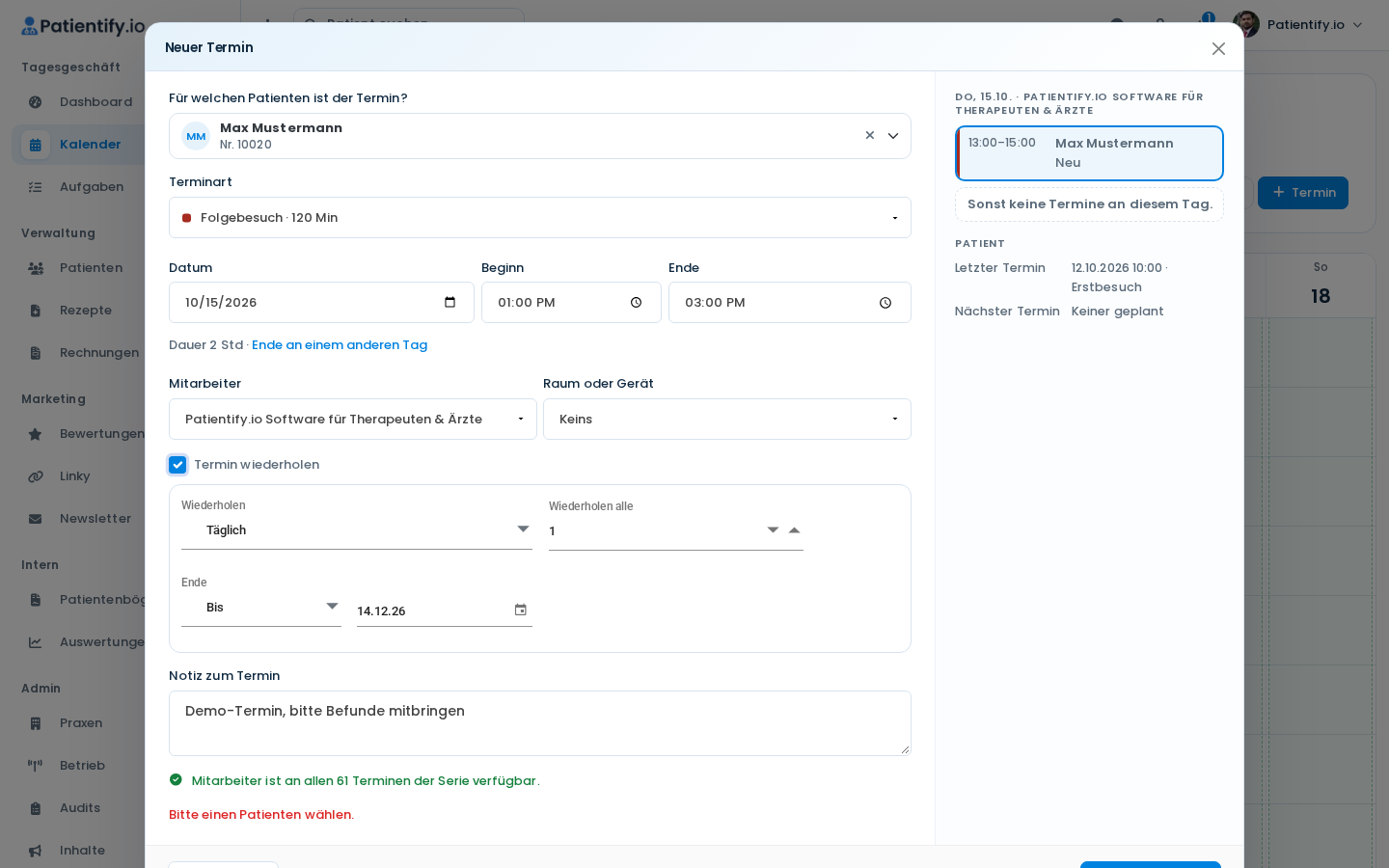Open the calendar picker in Datum field

[x=450, y=303]
